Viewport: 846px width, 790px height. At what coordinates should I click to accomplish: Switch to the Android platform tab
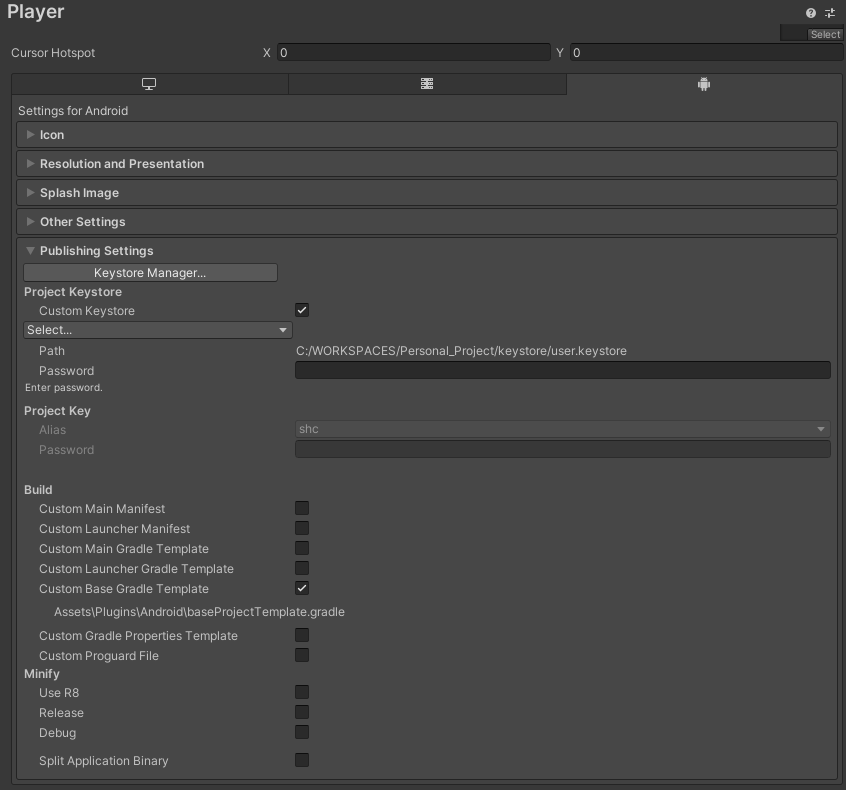tap(704, 84)
